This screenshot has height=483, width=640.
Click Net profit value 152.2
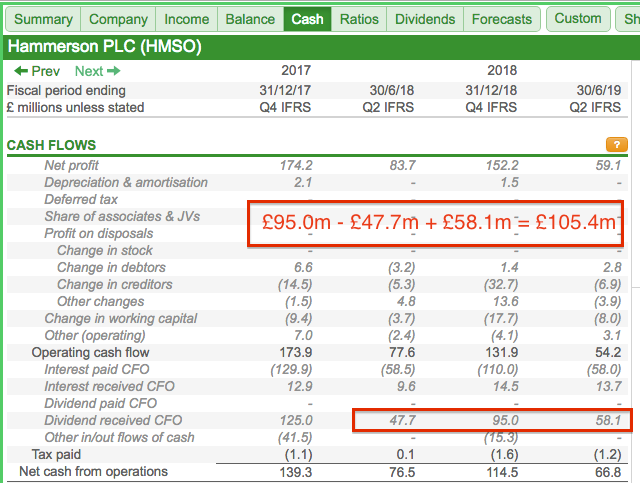(502, 165)
